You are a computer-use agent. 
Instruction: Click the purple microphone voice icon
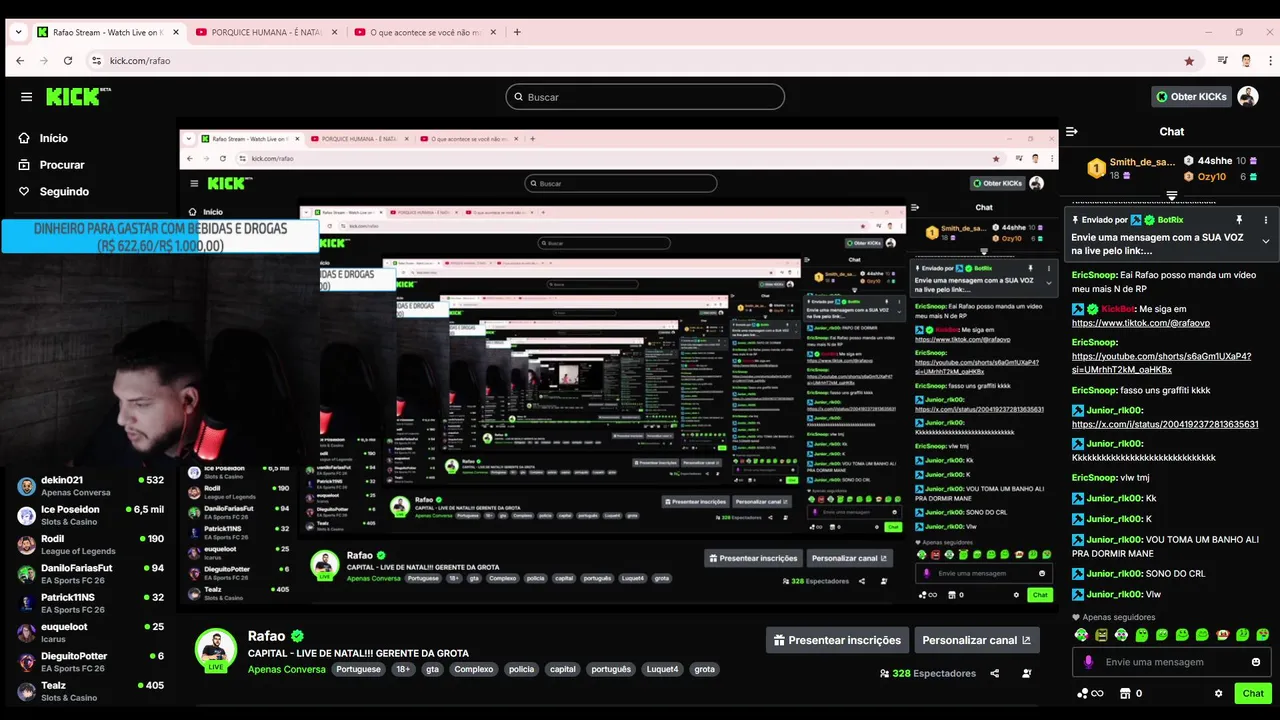tap(1088, 662)
